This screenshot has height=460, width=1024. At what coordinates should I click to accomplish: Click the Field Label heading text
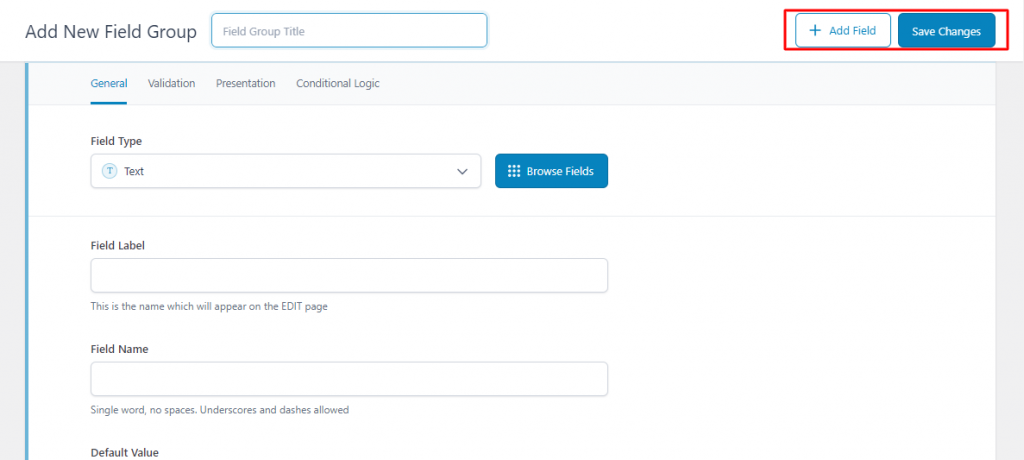click(x=119, y=245)
